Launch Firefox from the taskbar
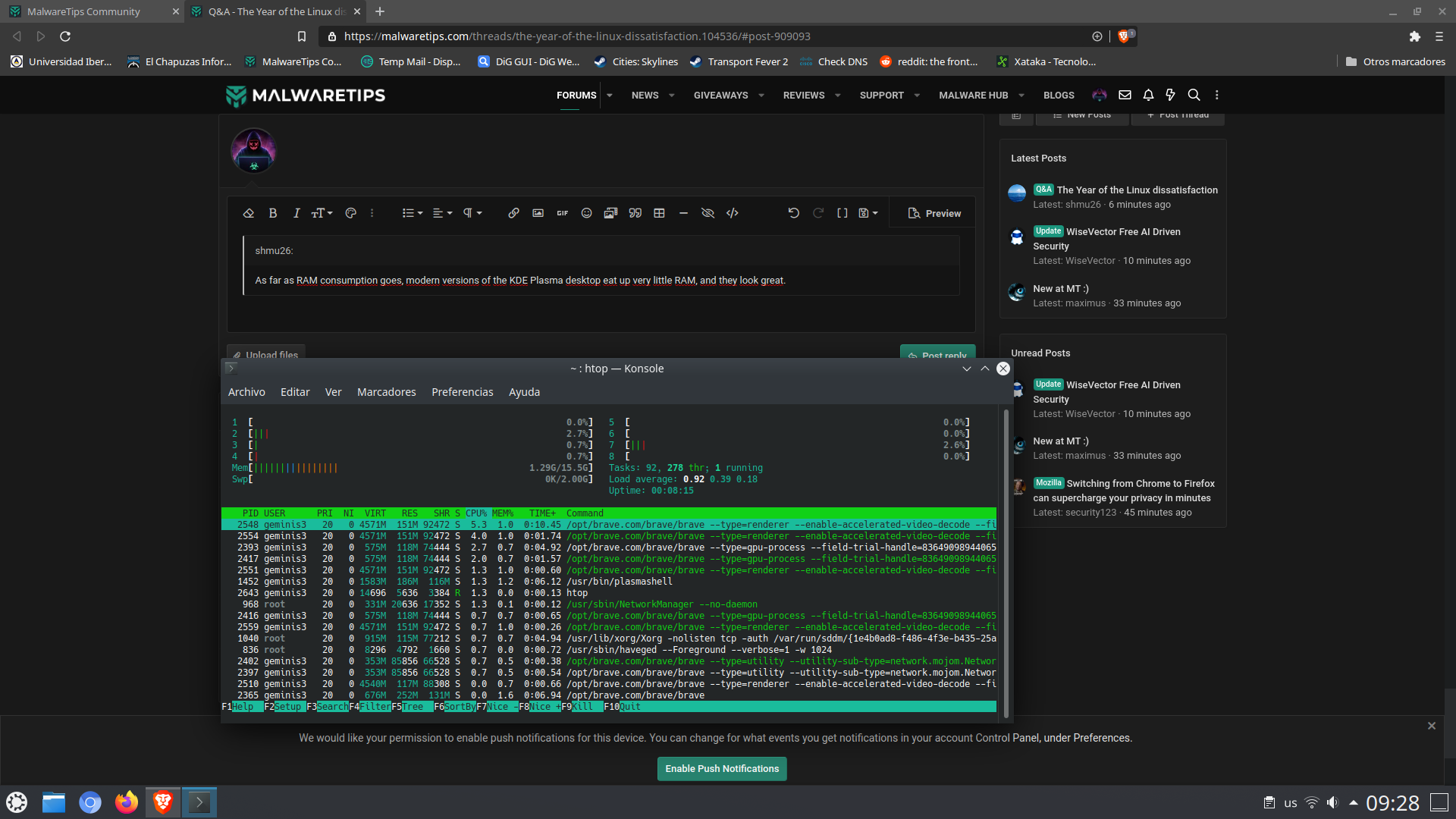This screenshot has width=1456, height=819. 126,802
